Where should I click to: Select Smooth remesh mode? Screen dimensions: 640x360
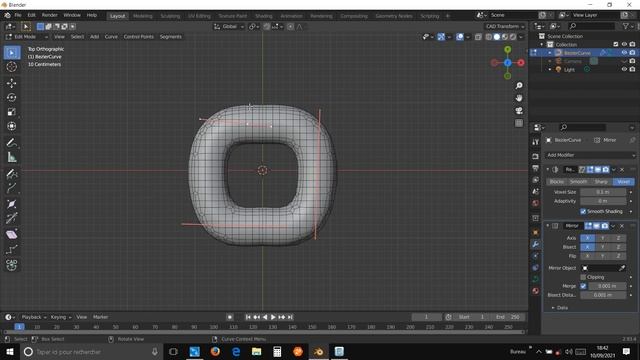click(578, 182)
